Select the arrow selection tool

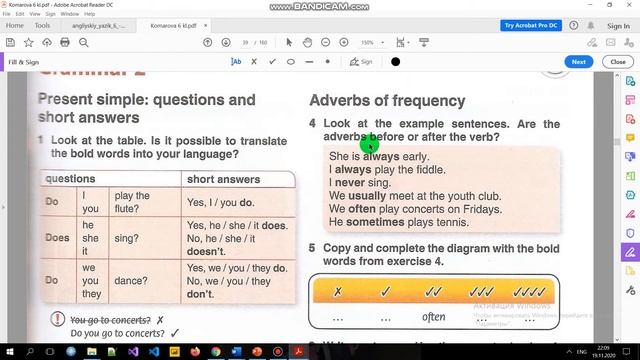click(x=289, y=42)
